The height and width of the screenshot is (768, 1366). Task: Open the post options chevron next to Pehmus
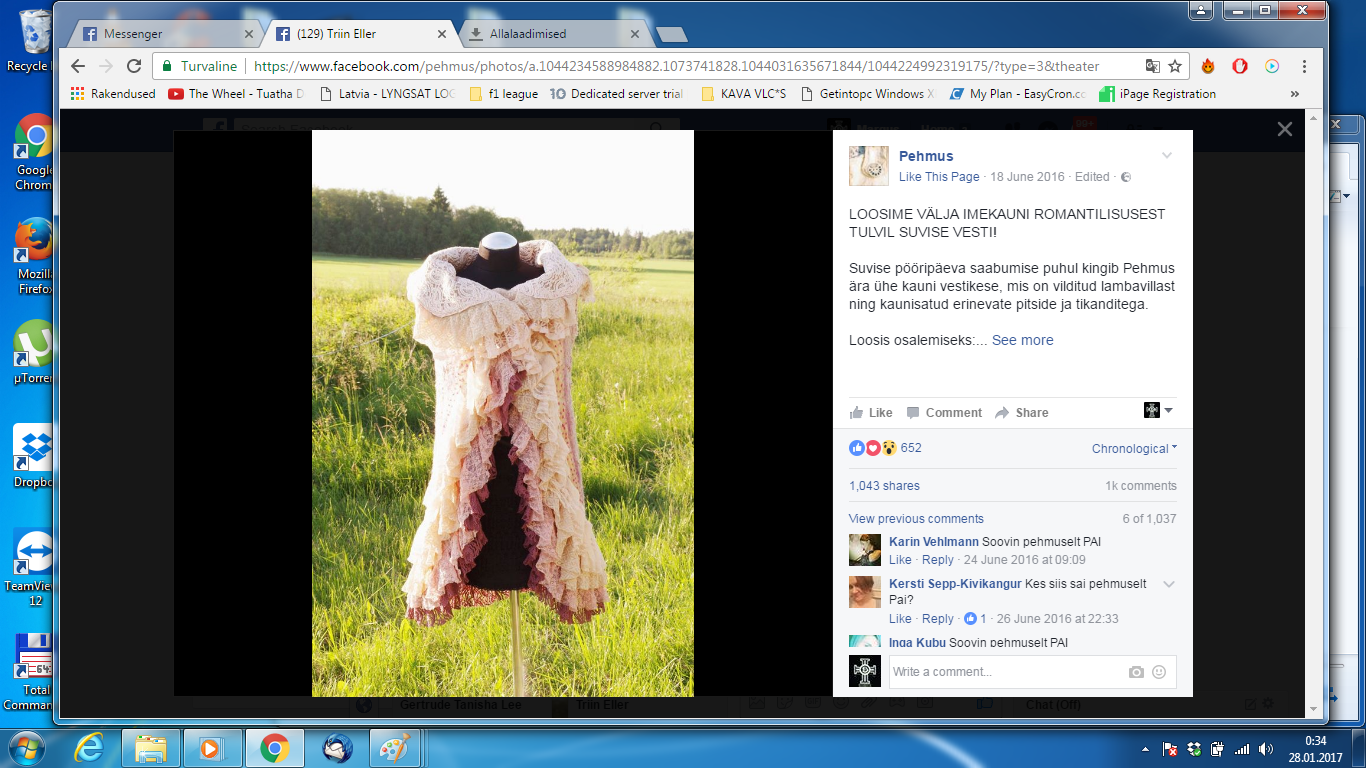1166,156
